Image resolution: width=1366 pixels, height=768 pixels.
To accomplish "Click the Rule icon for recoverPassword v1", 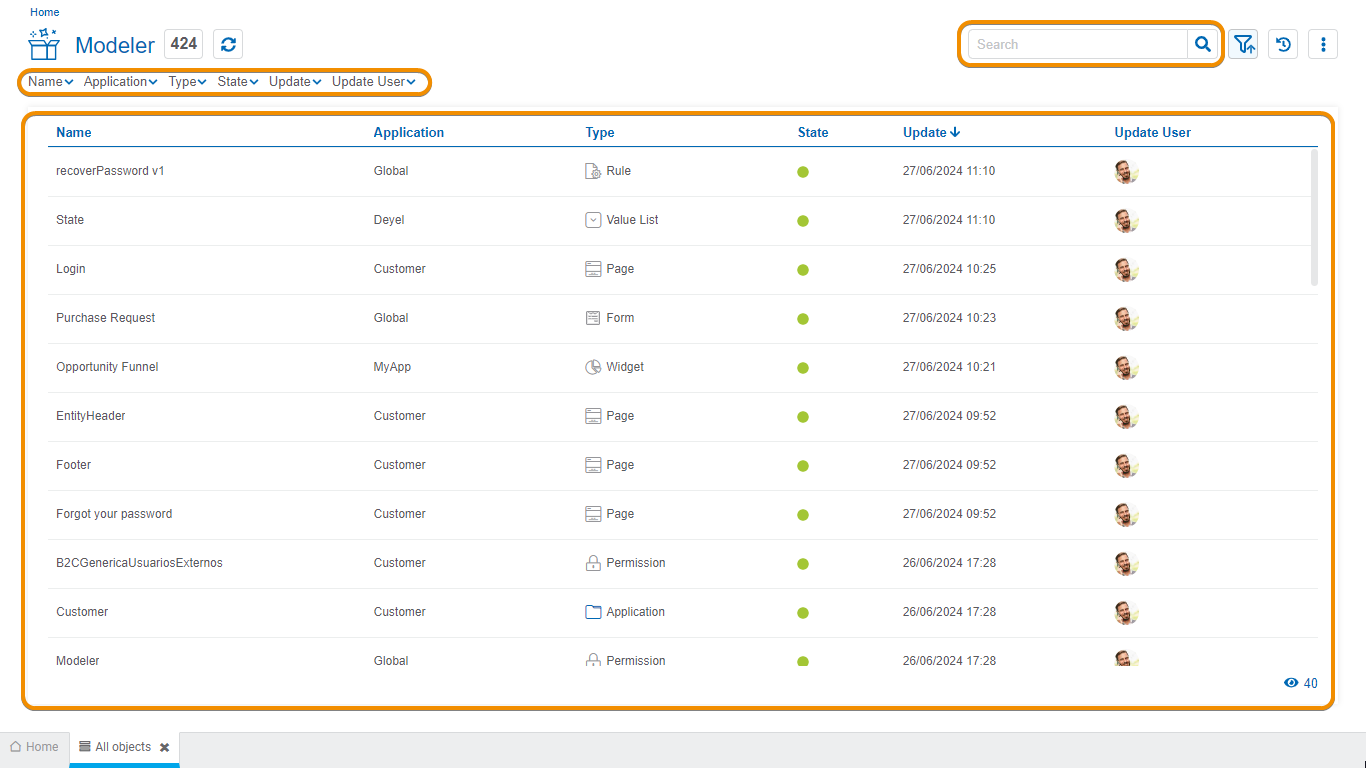I will 593,171.
